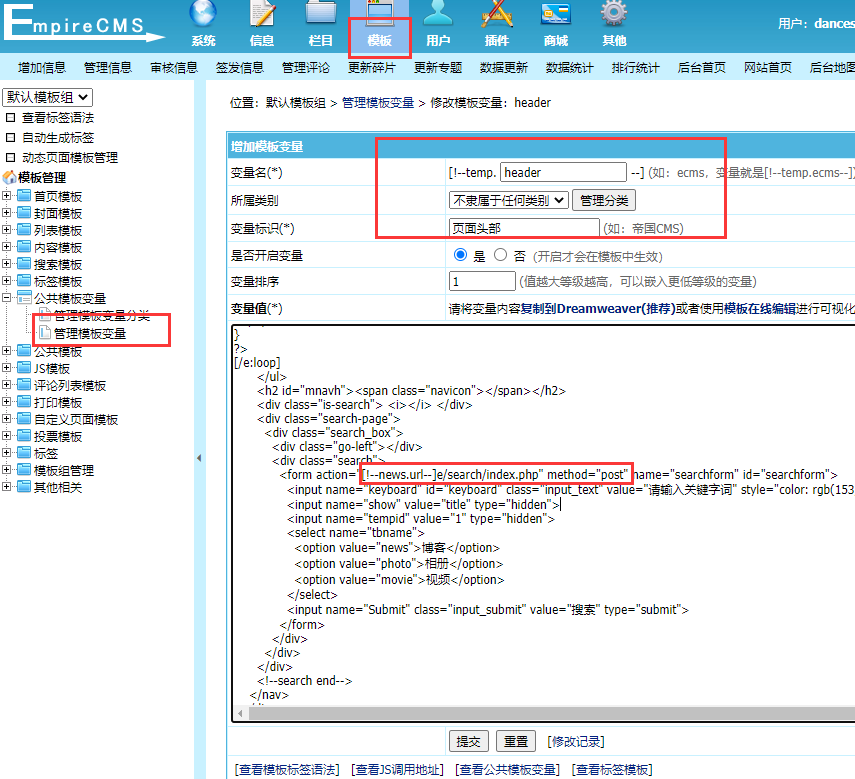The image size is (855, 779).
Task: Expand the 首页模板 tree node
Action: pyautogui.click(x=7, y=196)
